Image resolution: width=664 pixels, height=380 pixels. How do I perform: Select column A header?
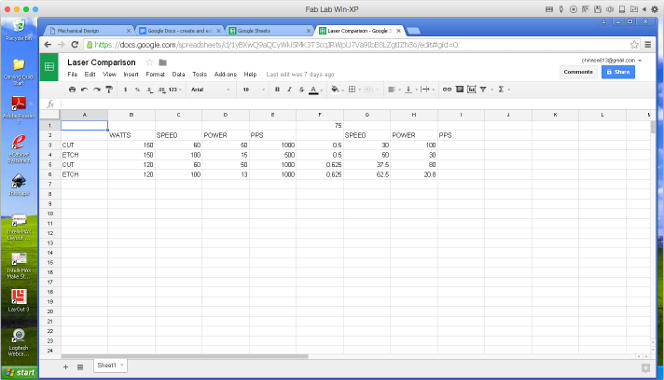click(84, 115)
